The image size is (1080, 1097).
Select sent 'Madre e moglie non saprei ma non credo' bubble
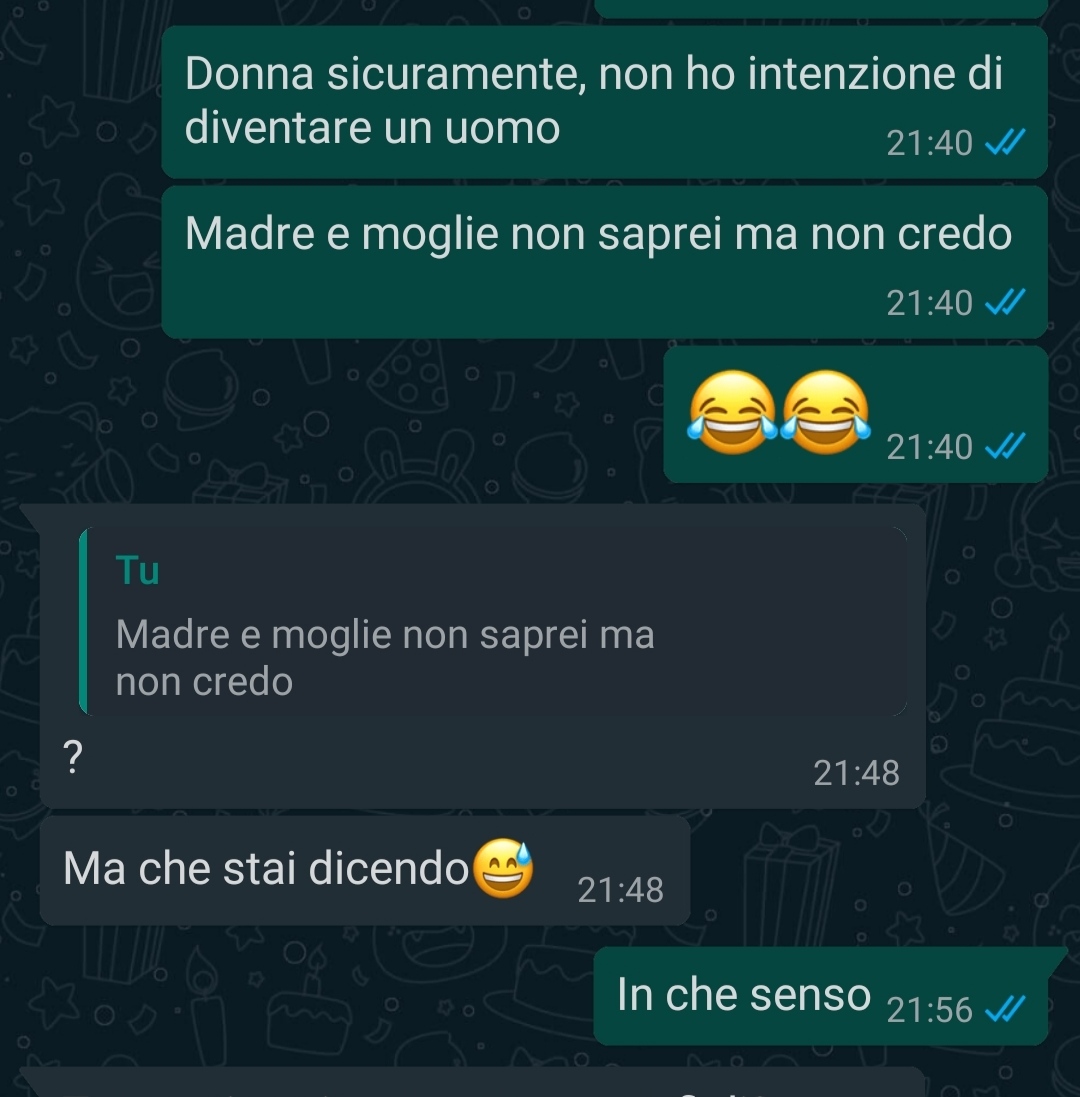[604, 262]
